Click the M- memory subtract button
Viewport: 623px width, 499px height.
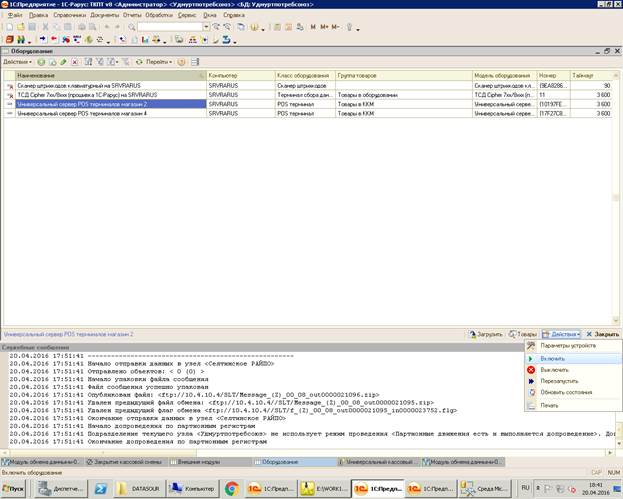point(335,27)
